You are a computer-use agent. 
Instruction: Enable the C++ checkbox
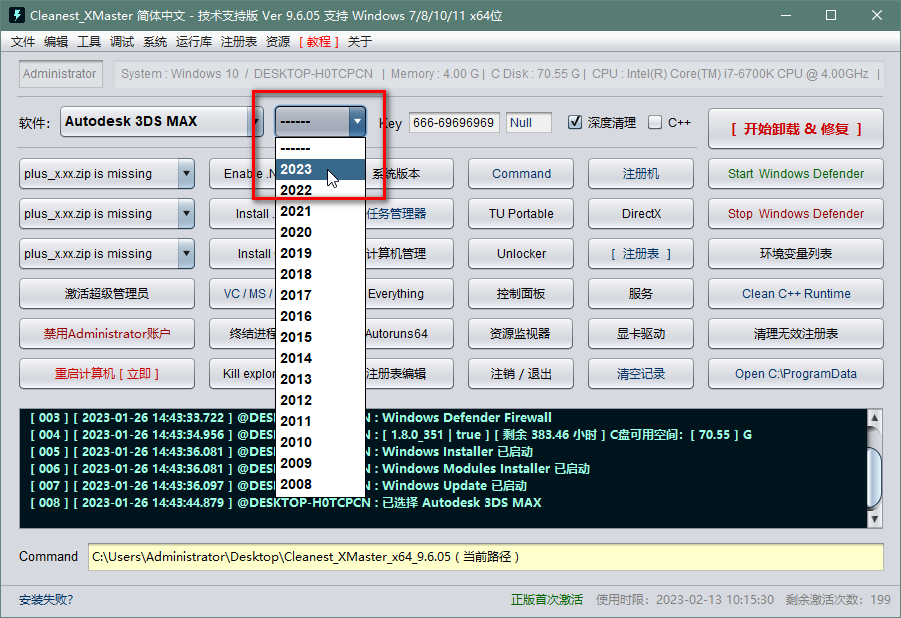654,122
